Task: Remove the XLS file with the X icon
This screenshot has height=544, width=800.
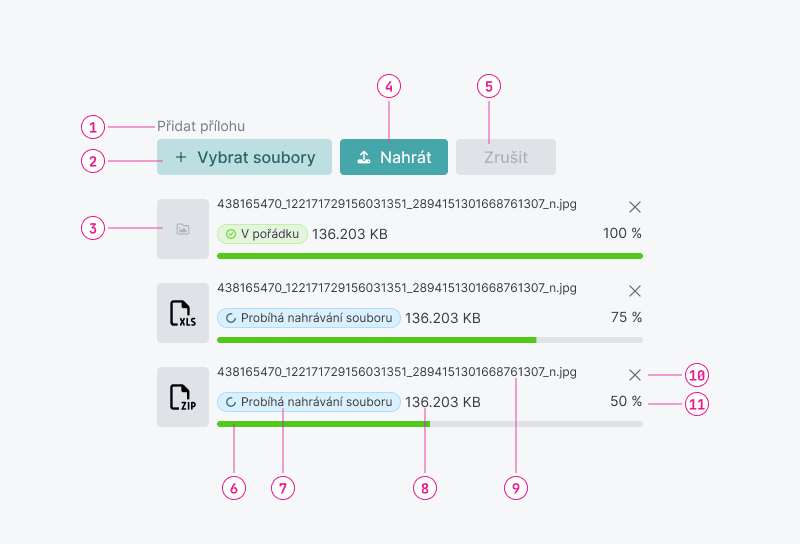Action: click(x=635, y=291)
